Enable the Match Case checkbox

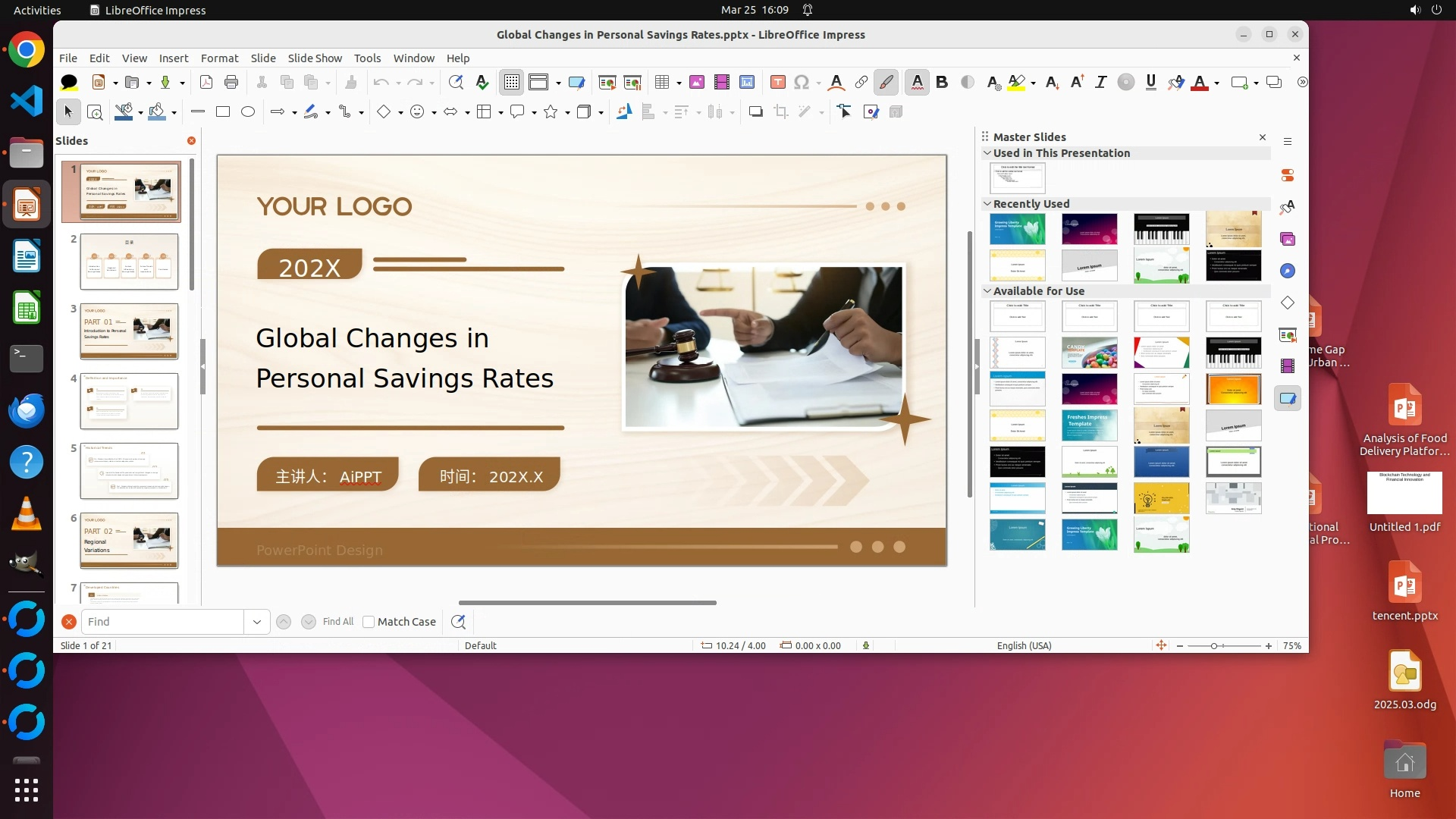click(369, 622)
